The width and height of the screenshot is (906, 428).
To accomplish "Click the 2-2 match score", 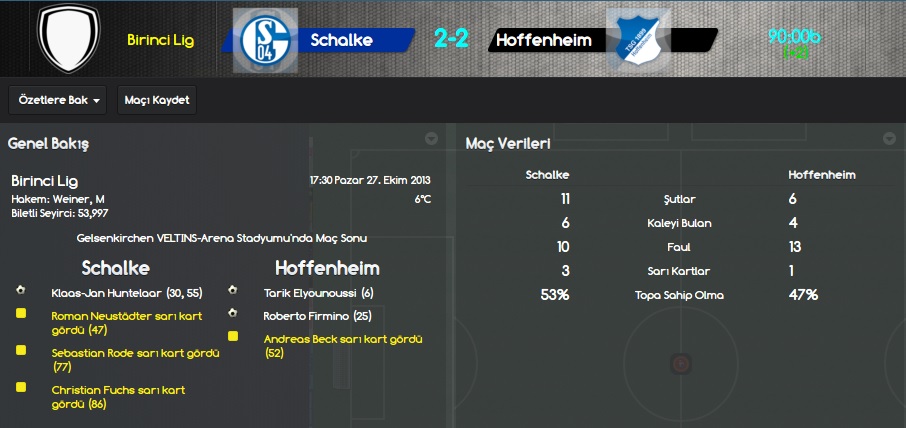I will 451,39.
